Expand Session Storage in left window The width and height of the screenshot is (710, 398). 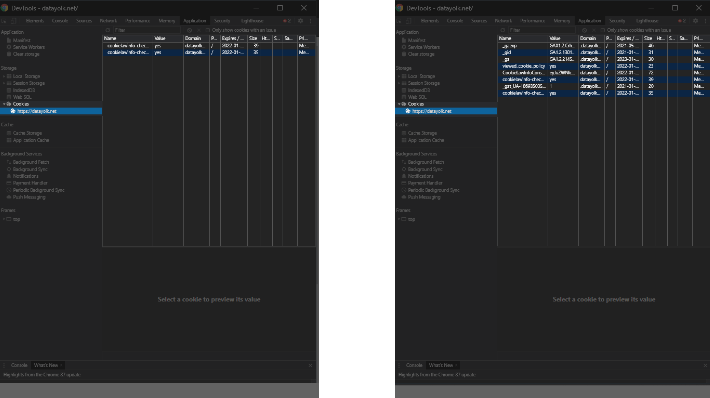4,83
